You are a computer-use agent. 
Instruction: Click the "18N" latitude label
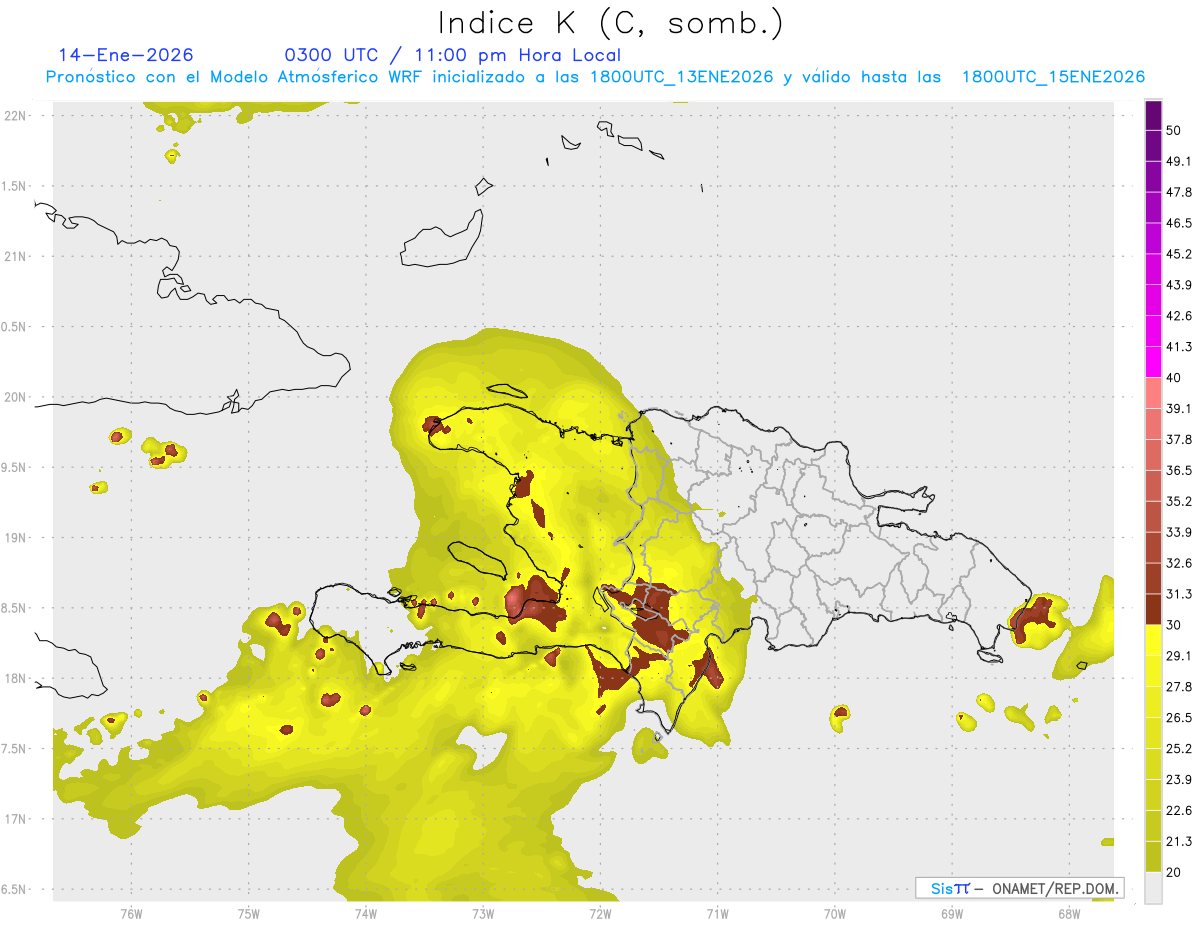click(15, 678)
